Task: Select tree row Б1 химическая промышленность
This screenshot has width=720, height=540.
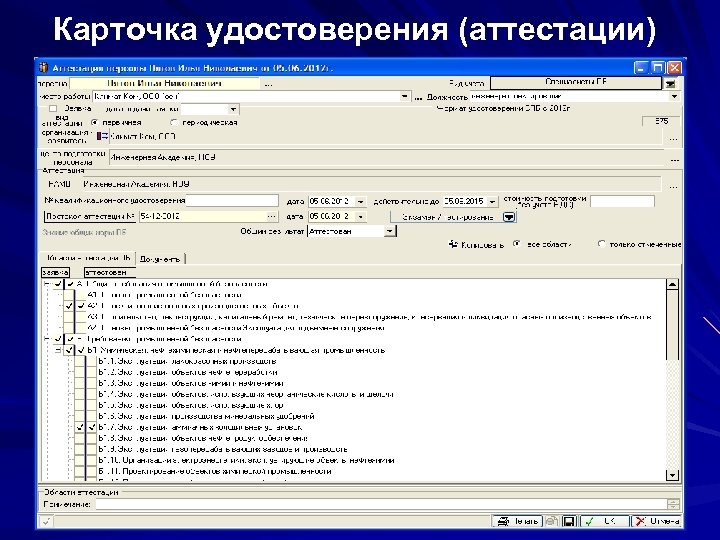Action: (x=236, y=350)
